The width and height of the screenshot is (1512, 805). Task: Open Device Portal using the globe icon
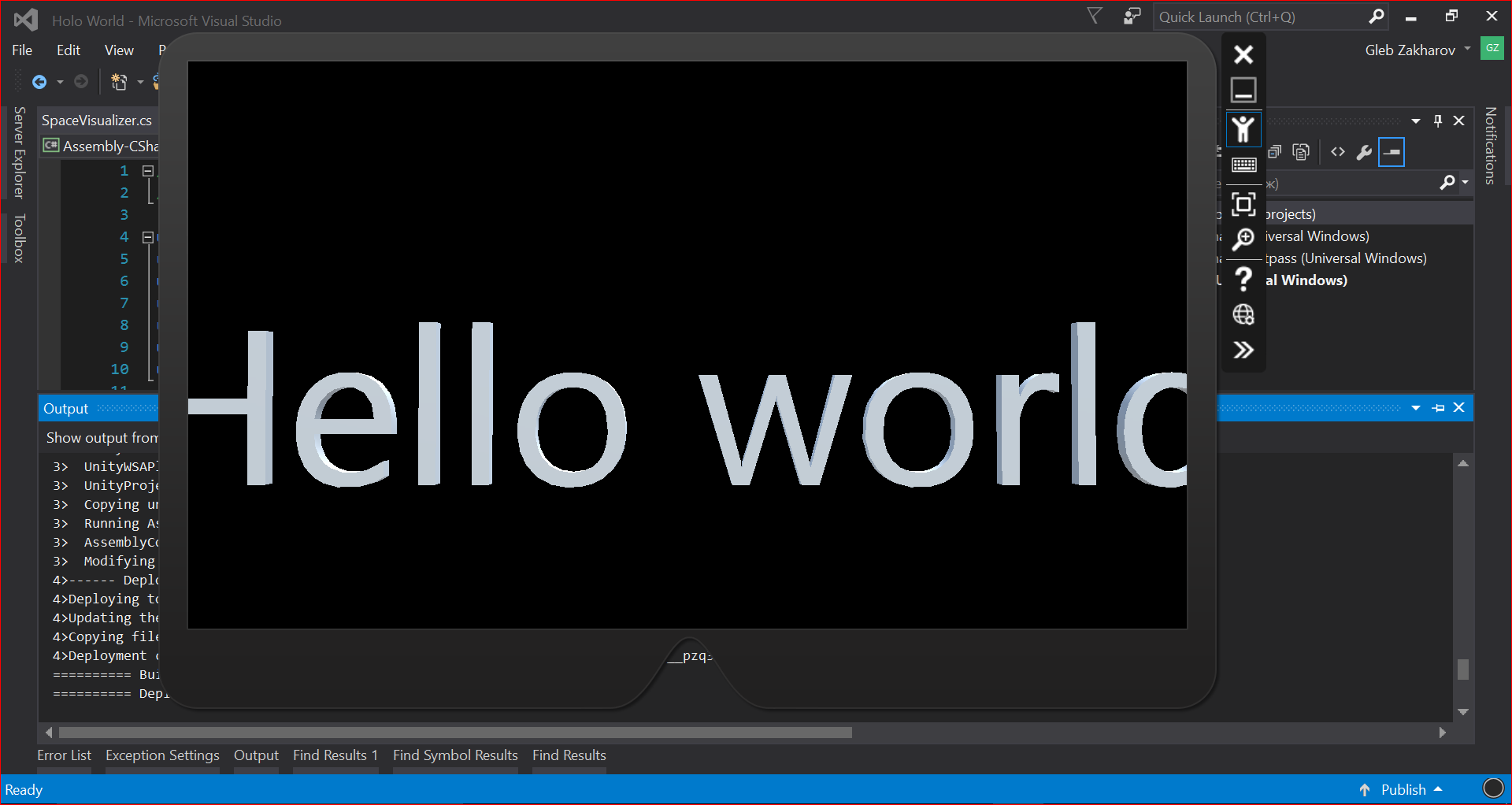(x=1243, y=313)
